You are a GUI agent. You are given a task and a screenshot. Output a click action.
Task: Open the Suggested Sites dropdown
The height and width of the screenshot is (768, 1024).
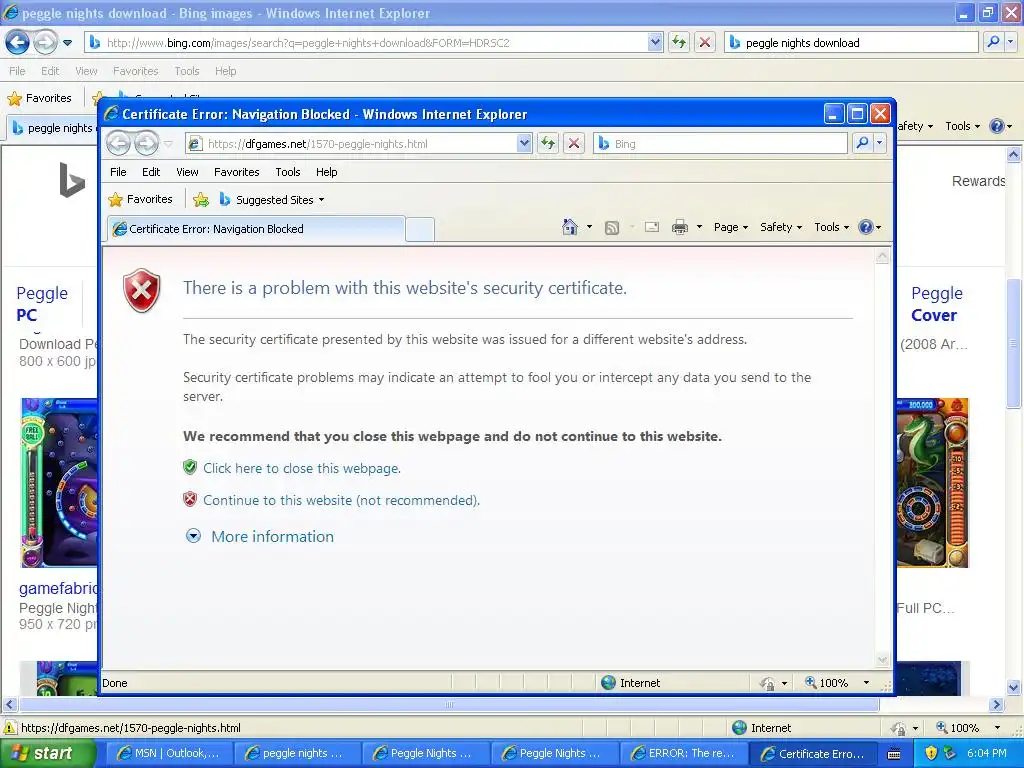[x=321, y=200]
